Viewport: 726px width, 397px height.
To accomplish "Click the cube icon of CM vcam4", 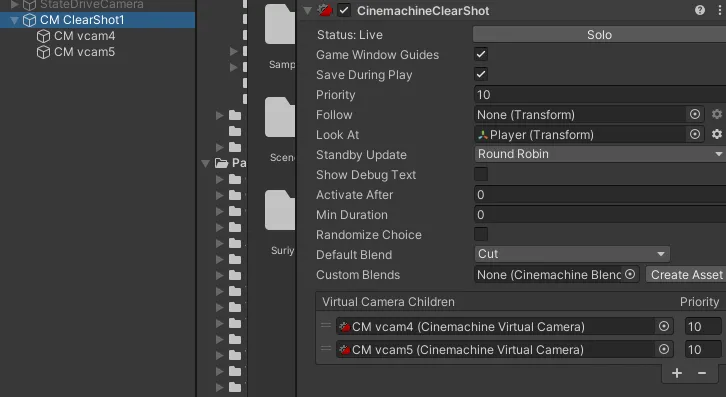I will (x=44, y=36).
